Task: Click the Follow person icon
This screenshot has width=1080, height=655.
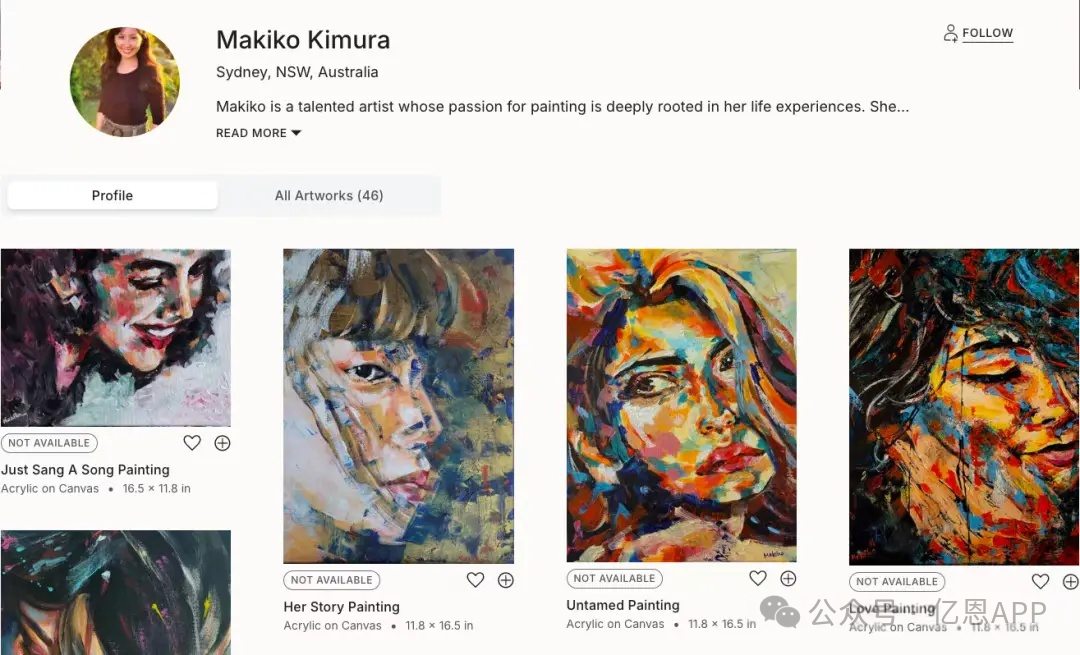Action: (950, 33)
